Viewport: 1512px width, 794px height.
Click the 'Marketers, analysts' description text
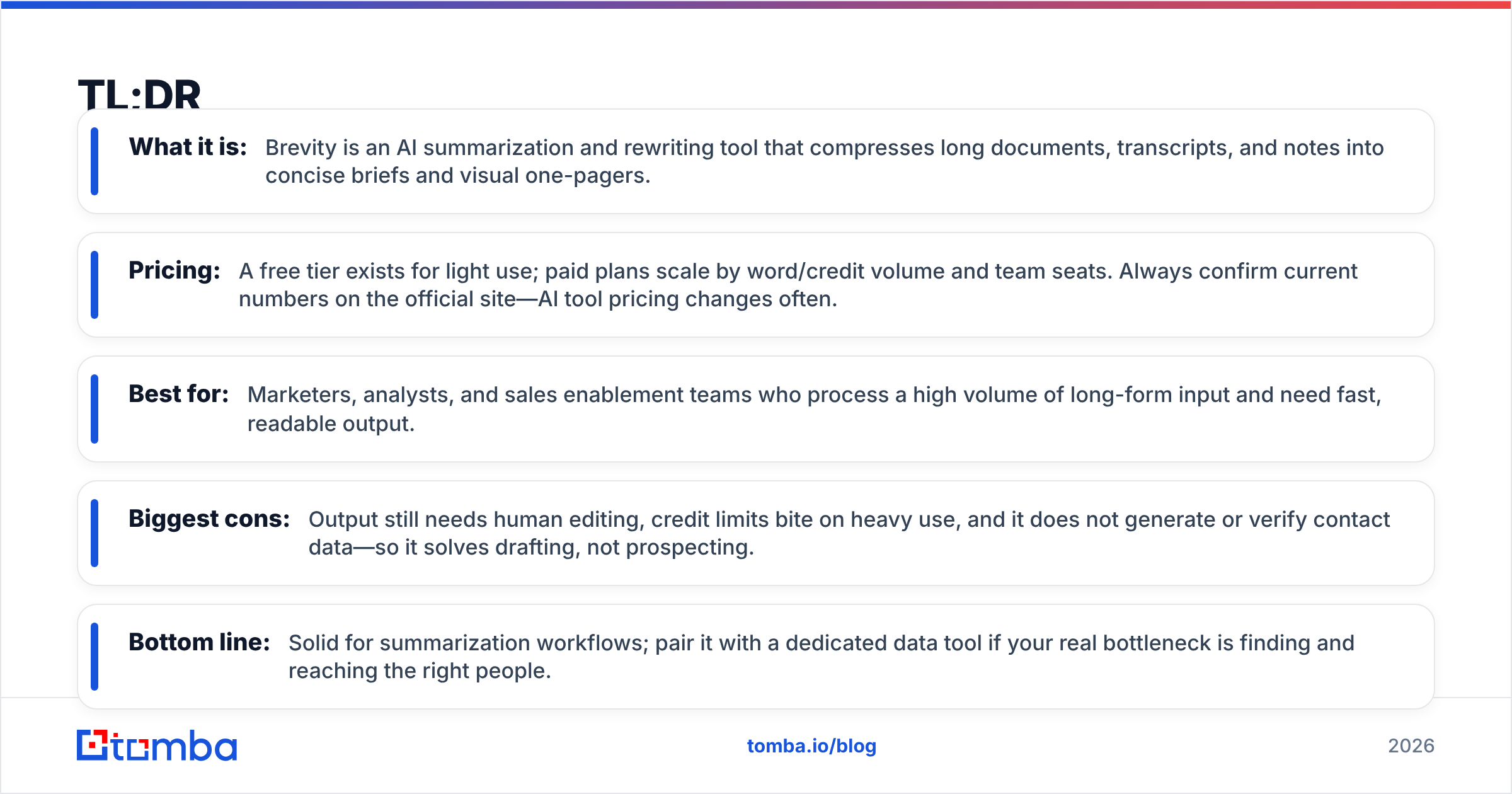pyautogui.click(x=814, y=409)
